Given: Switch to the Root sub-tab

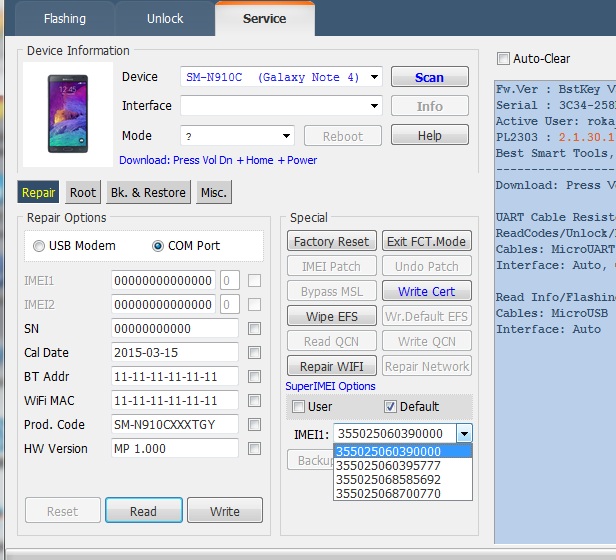Looking at the screenshot, I should click(x=83, y=192).
